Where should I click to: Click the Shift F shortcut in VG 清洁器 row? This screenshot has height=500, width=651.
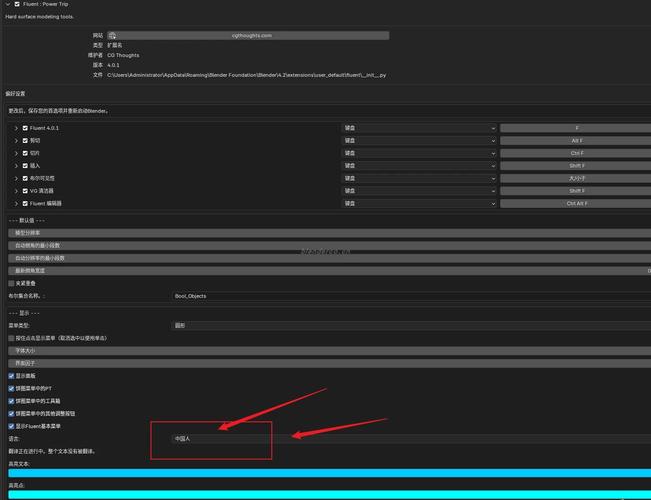point(576,191)
